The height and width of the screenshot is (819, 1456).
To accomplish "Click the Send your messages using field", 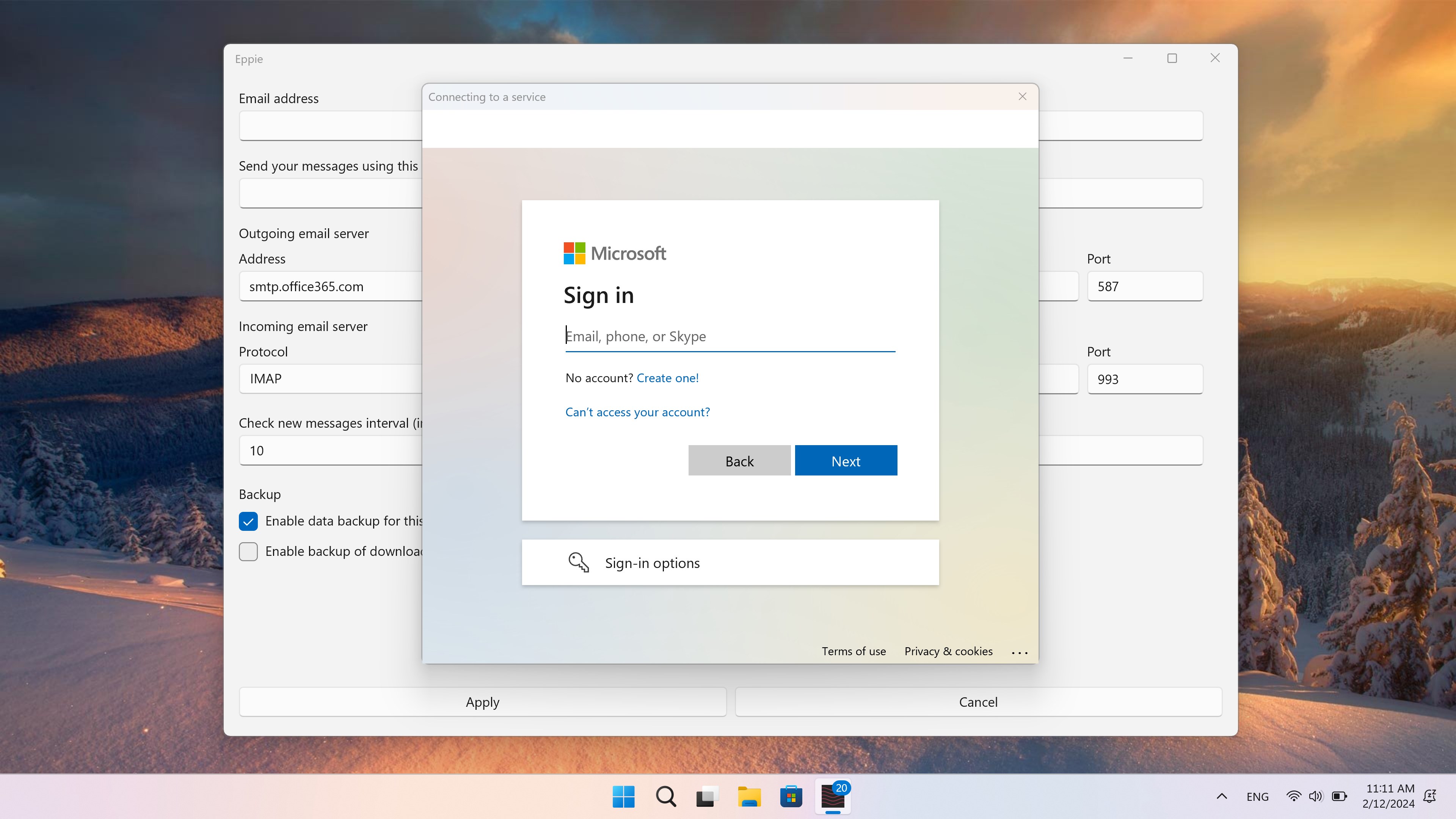I will (330, 193).
